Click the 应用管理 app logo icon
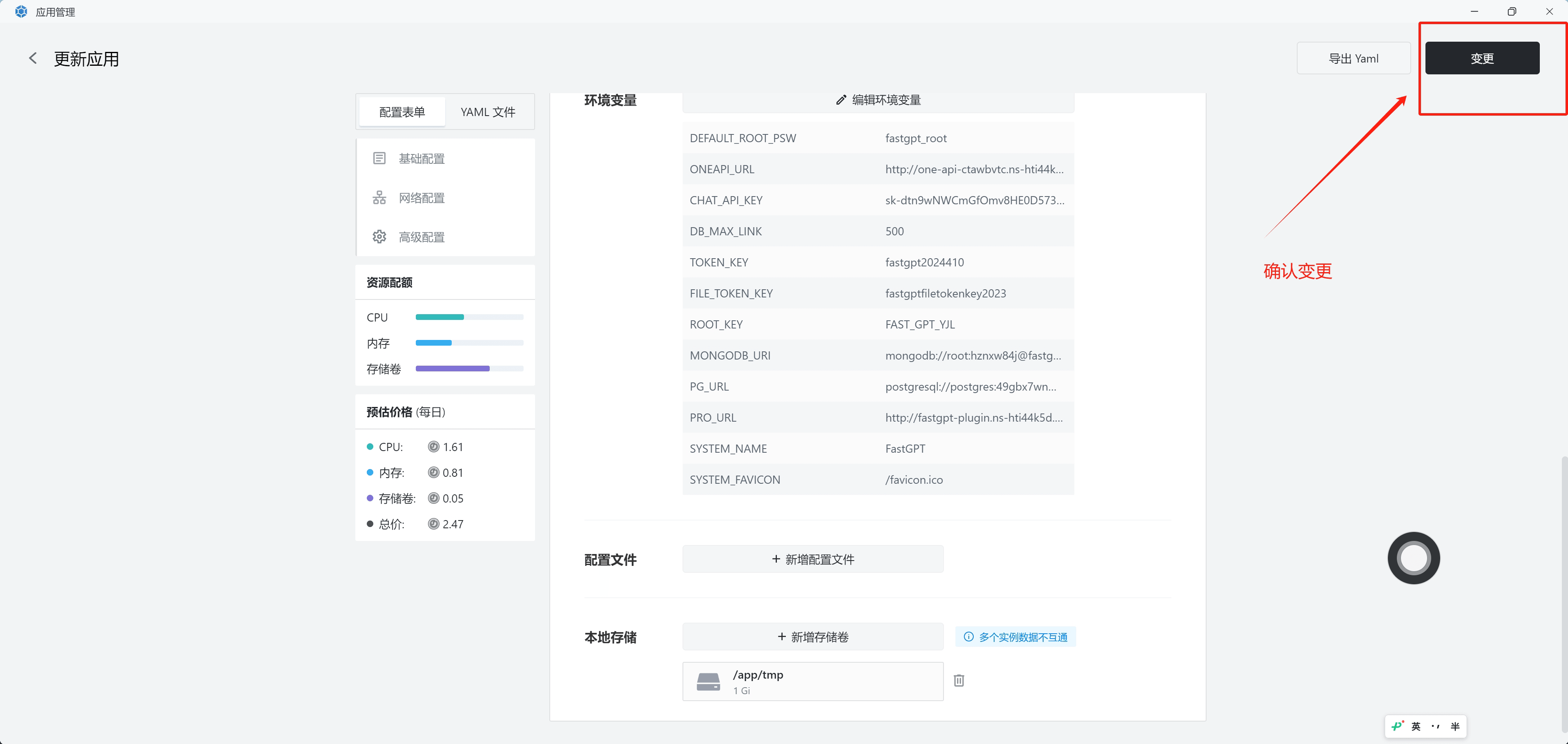 click(21, 11)
